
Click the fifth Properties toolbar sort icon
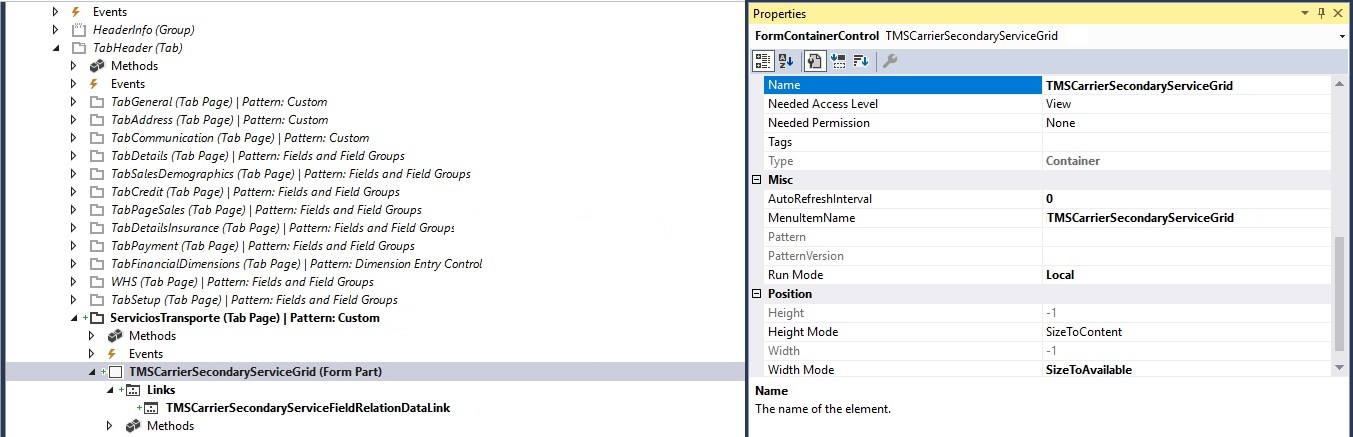point(860,62)
